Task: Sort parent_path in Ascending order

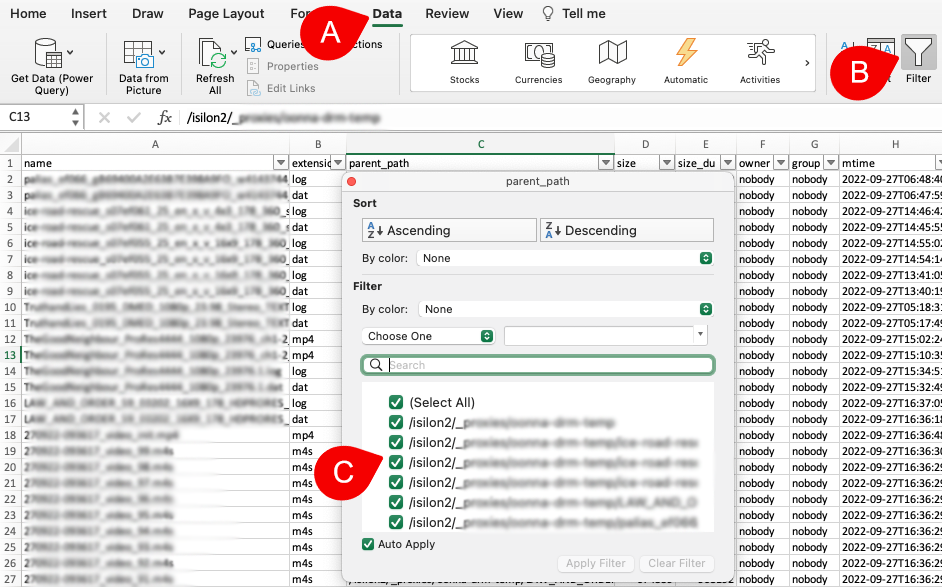Action: point(448,230)
